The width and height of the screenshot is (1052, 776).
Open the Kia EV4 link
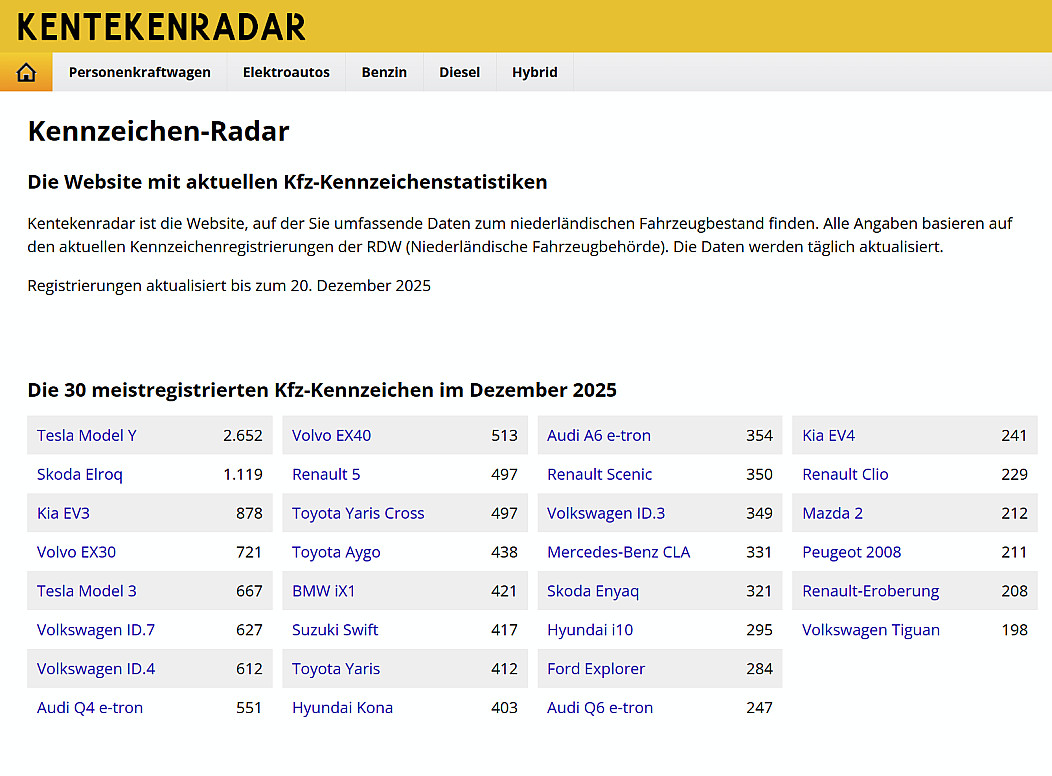829,436
